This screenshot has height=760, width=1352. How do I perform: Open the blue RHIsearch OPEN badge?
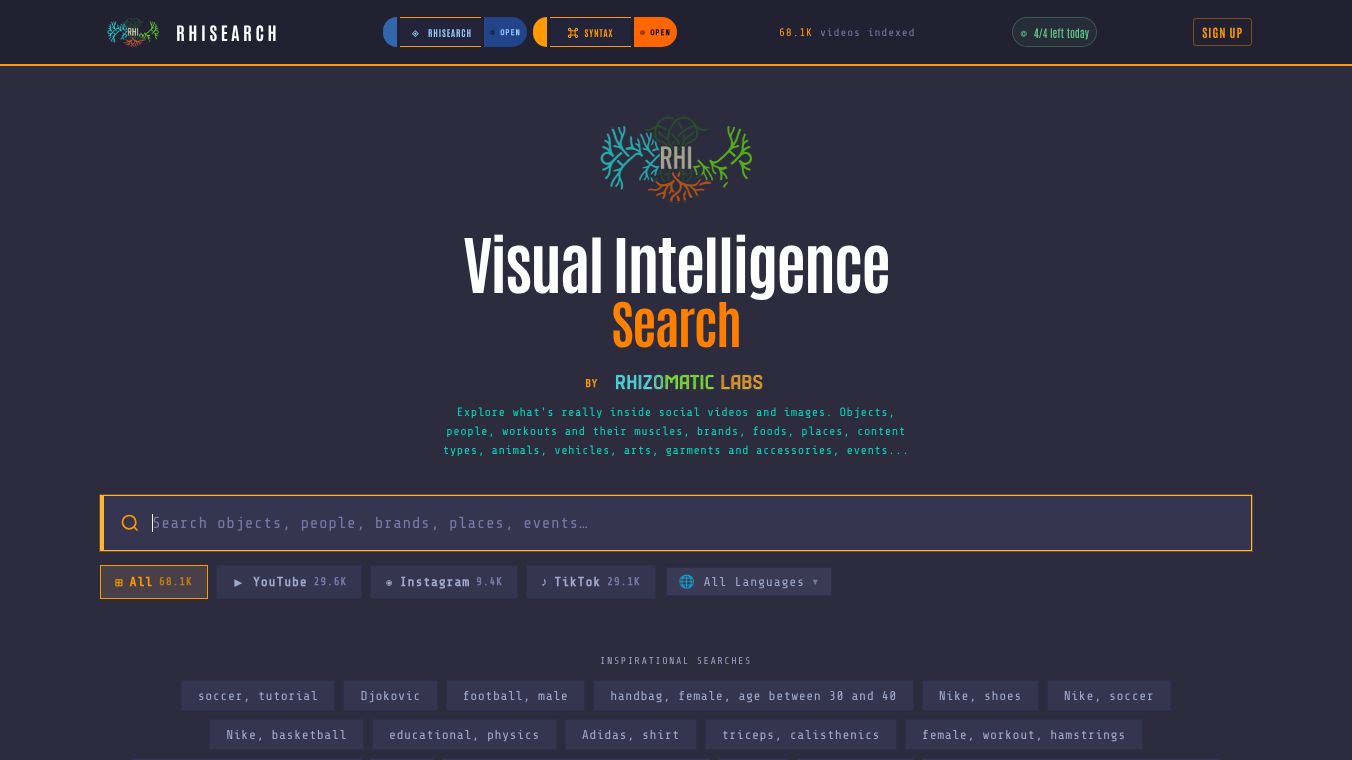click(505, 32)
